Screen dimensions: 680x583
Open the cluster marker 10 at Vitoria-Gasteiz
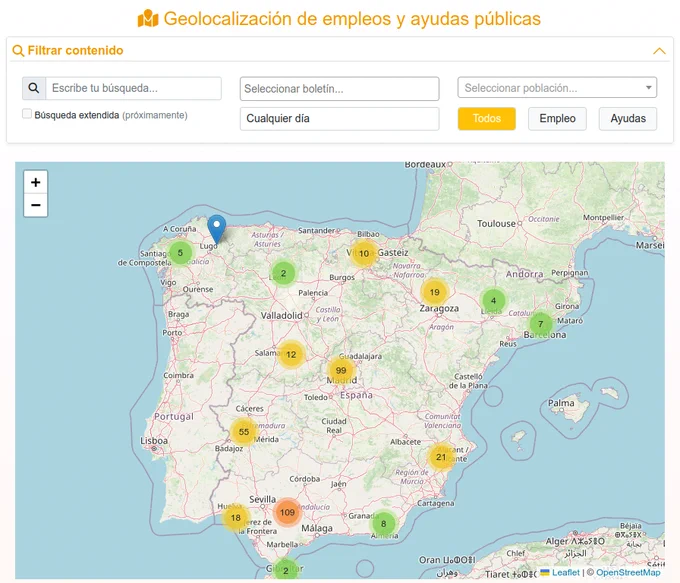[x=364, y=253]
